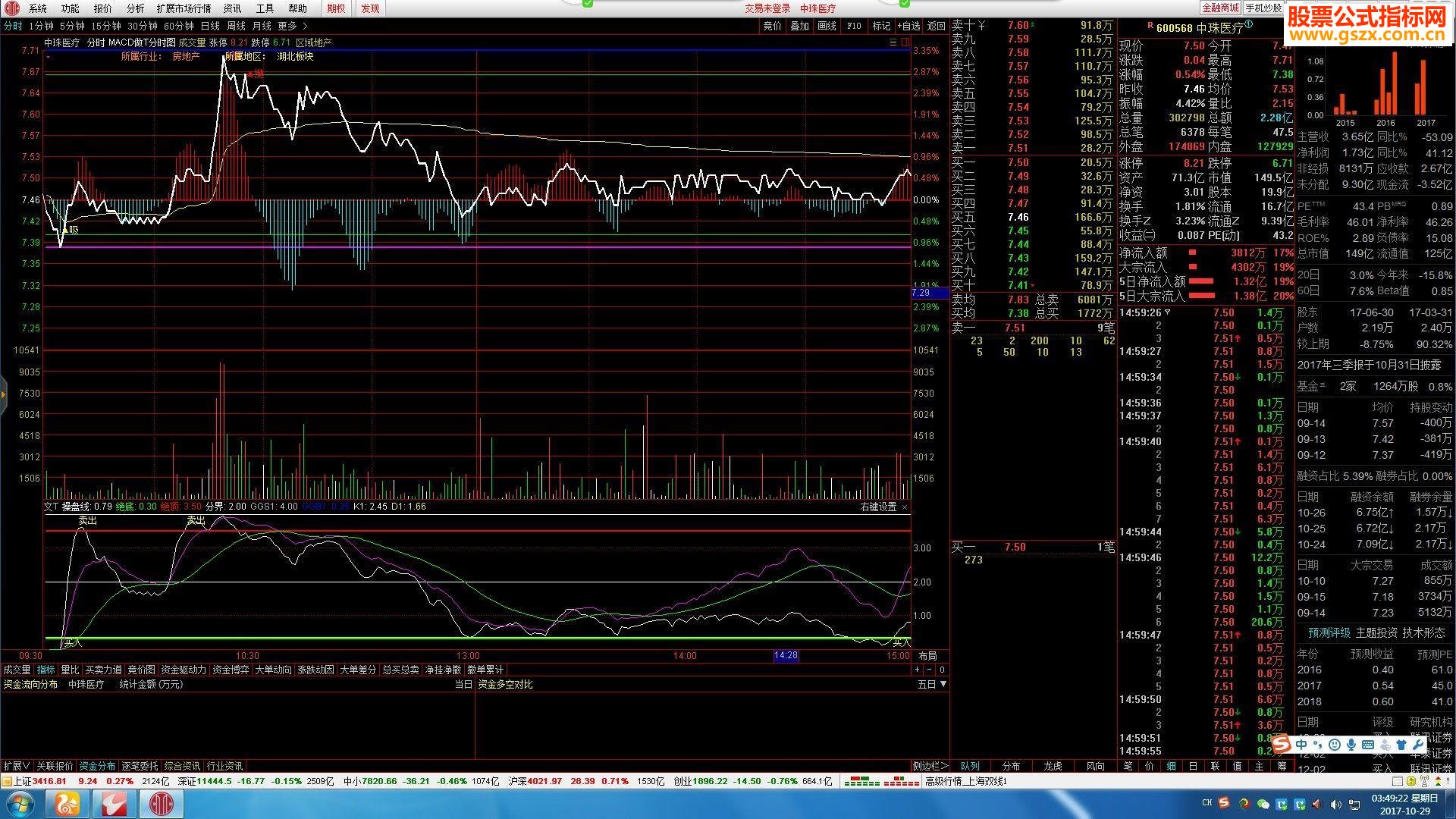The height and width of the screenshot is (819, 1456).
Task: Open the 扩展市场行情 menu
Action: pos(184,8)
